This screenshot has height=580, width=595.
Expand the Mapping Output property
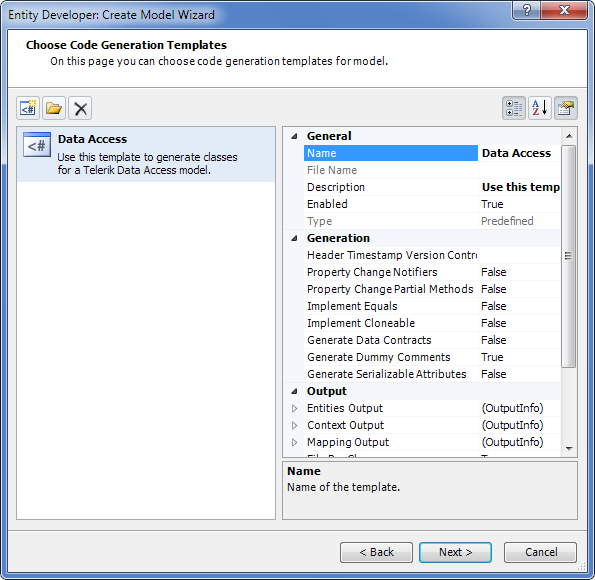tap(294, 442)
